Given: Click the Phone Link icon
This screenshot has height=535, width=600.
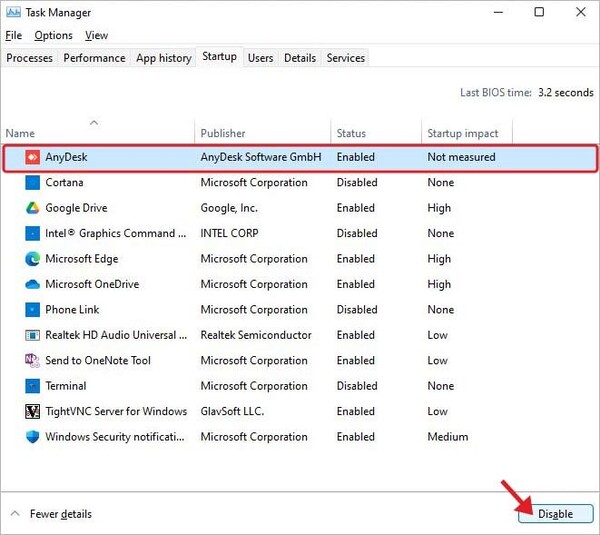Looking at the screenshot, I should (x=33, y=310).
